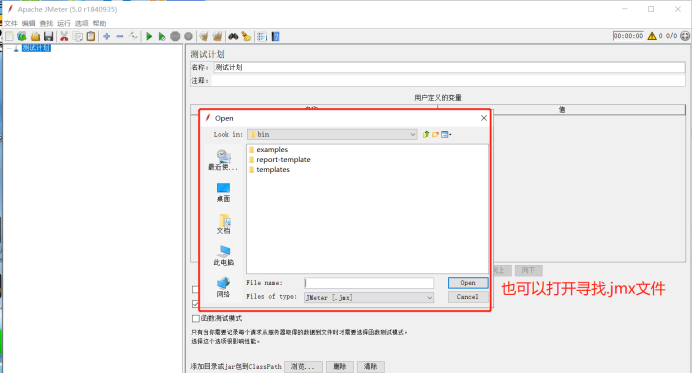Click the Clear broom icon
This screenshot has width=692, height=374.
click(x=204, y=36)
